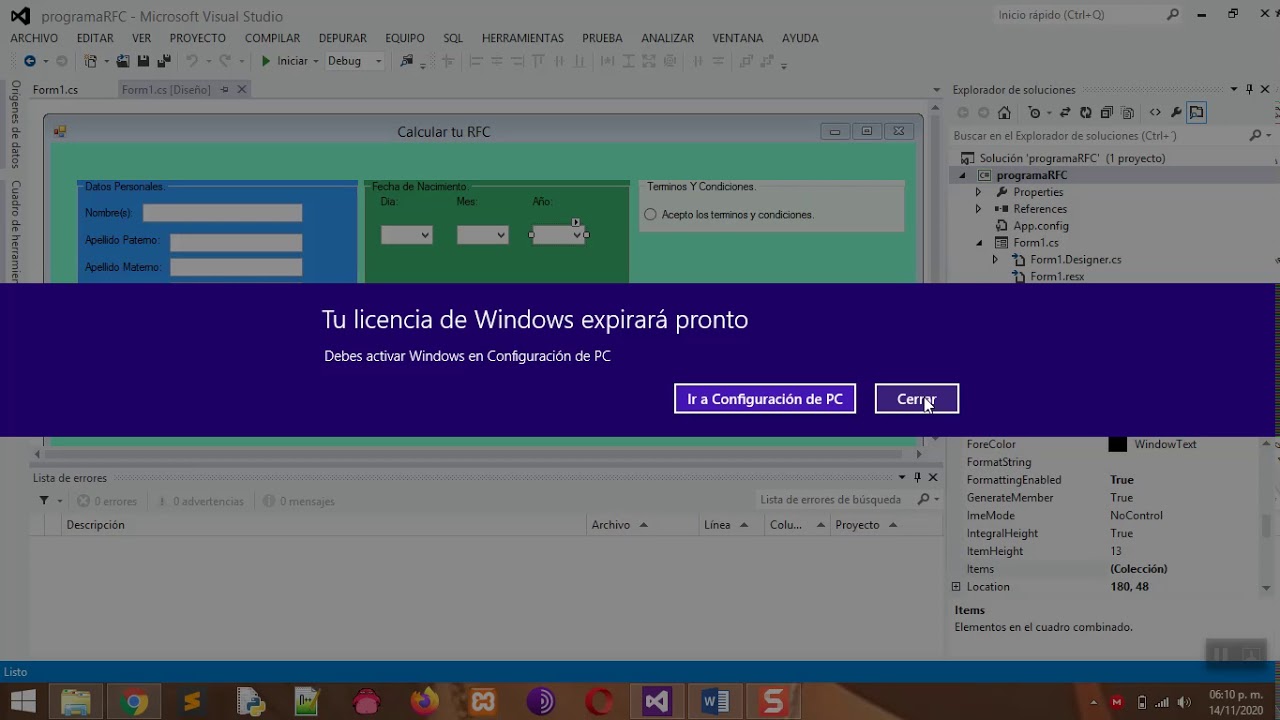
Task: Click the Solution Explorer search field
Action: pyautogui.click(x=1100, y=135)
